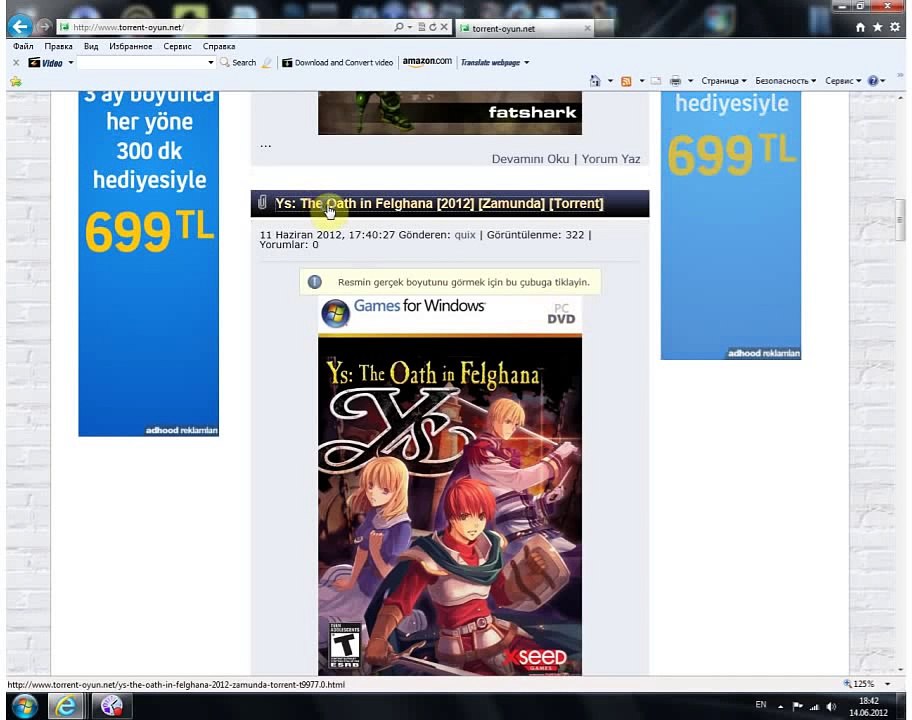Open the Home page icon at top right
Viewport: 912px width, 720px height.
point(860,27)
